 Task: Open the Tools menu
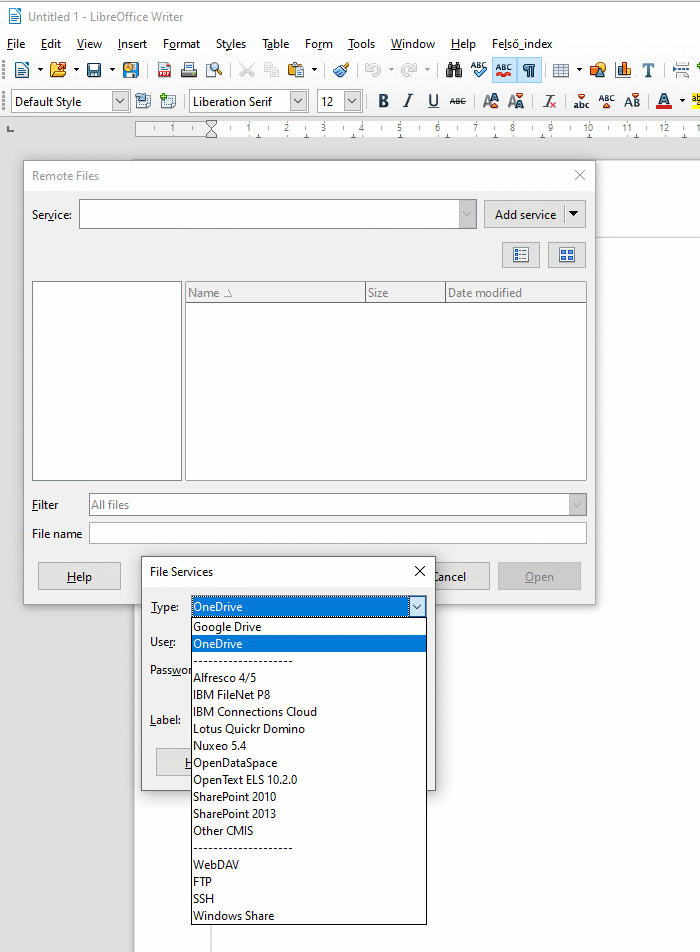click(361, 44)
